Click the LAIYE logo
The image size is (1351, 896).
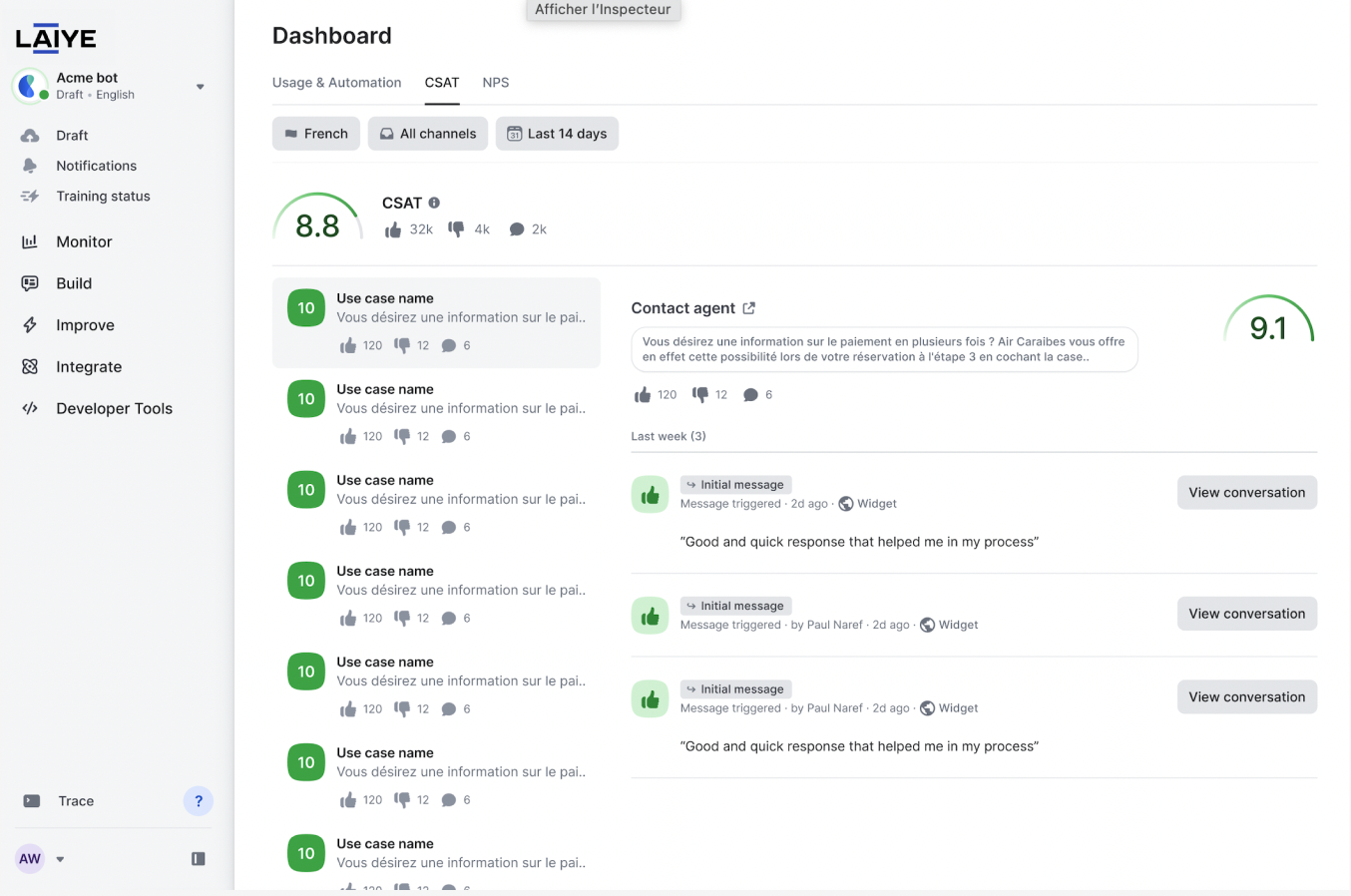(56, 38)
